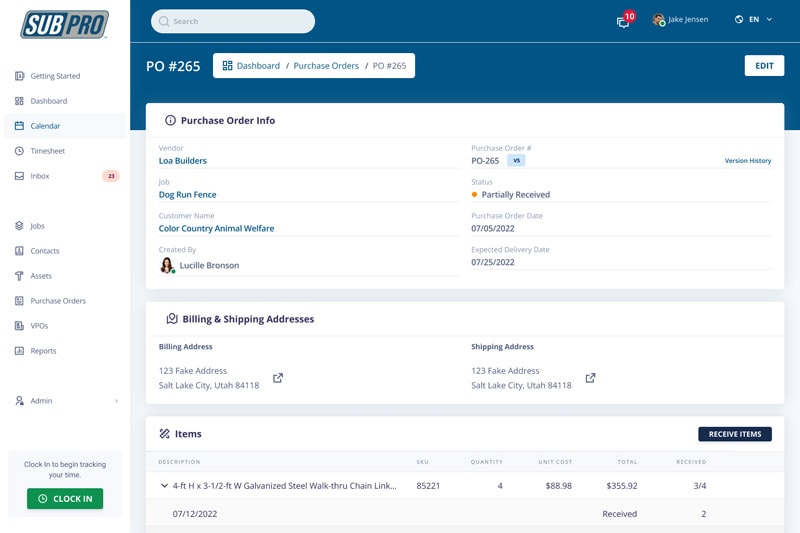The width and height of the screenshot is (800, 533).
Task: Open the notifications icon with badge 10
Action: (x=624, y=21)
